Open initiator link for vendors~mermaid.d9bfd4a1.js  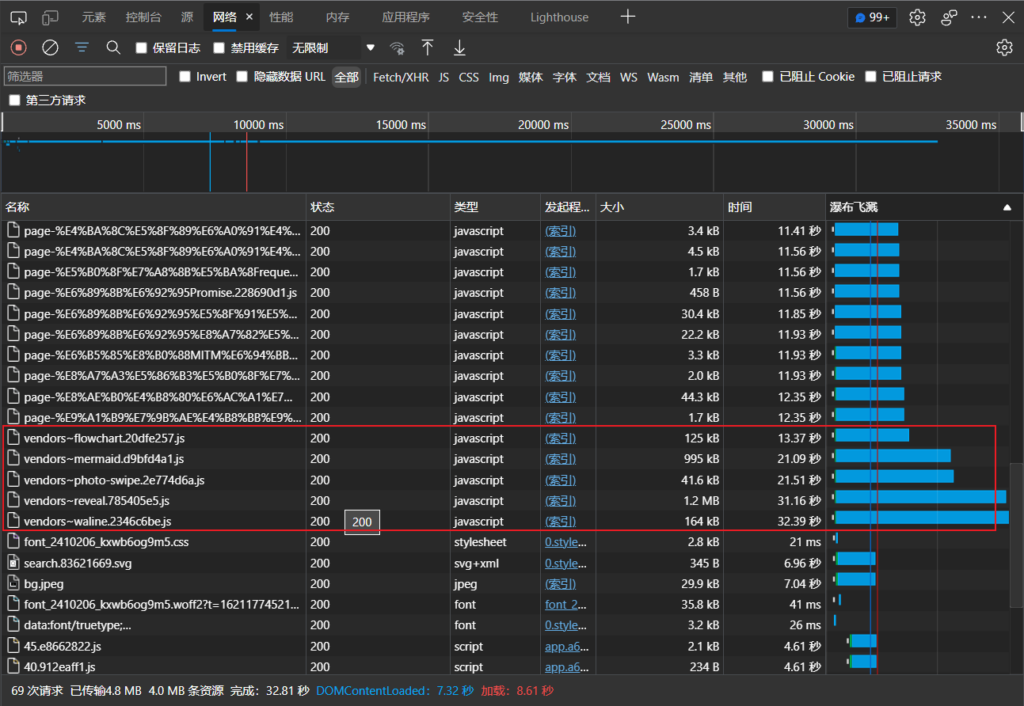[x=560, y=459]
